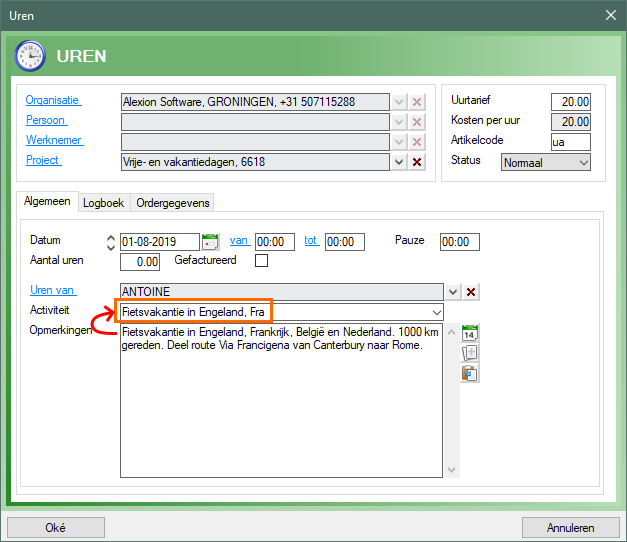Switch to the Logboek tab
627x542 pixels.
point(104,203)
